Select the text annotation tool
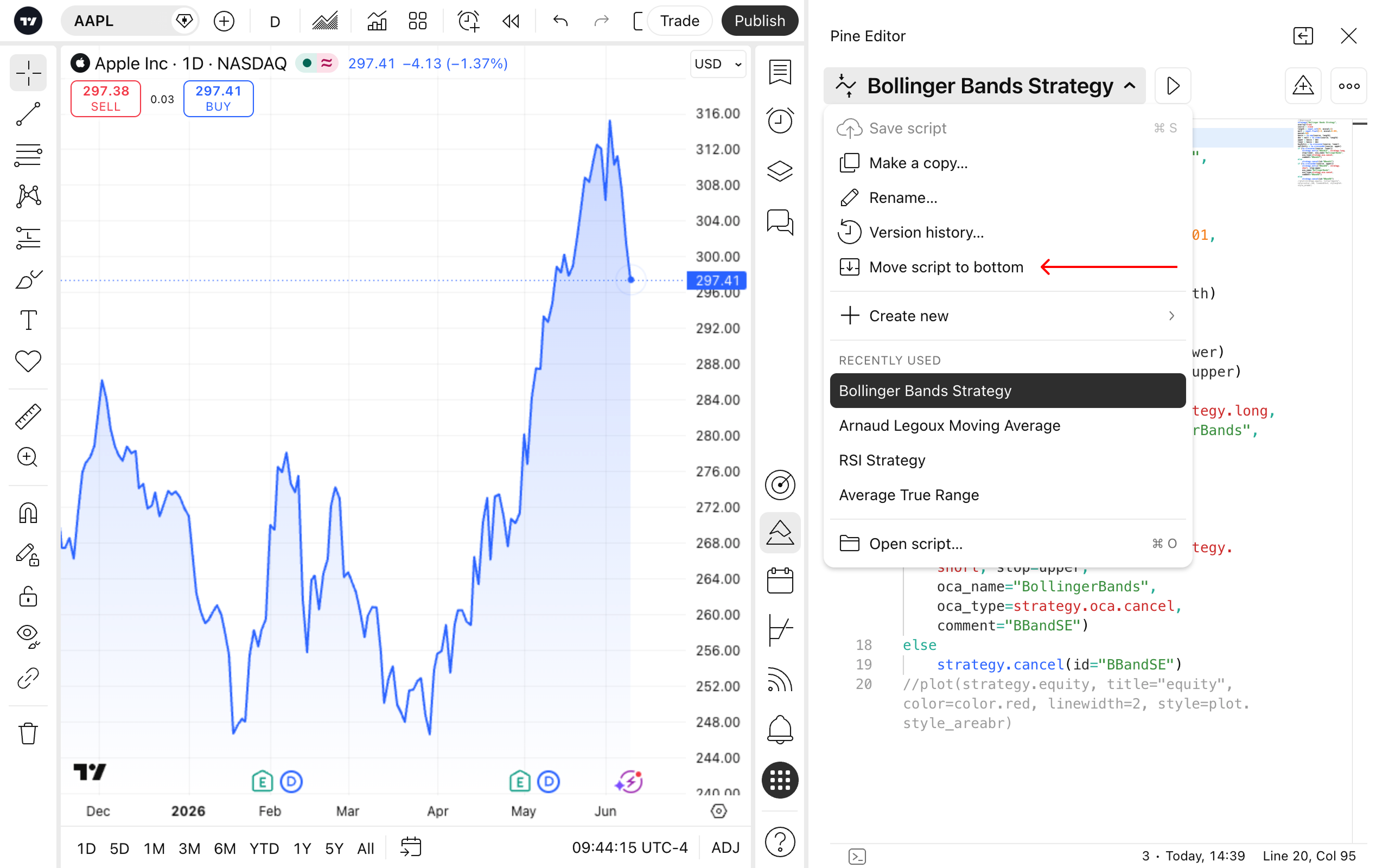 [28, 320]
